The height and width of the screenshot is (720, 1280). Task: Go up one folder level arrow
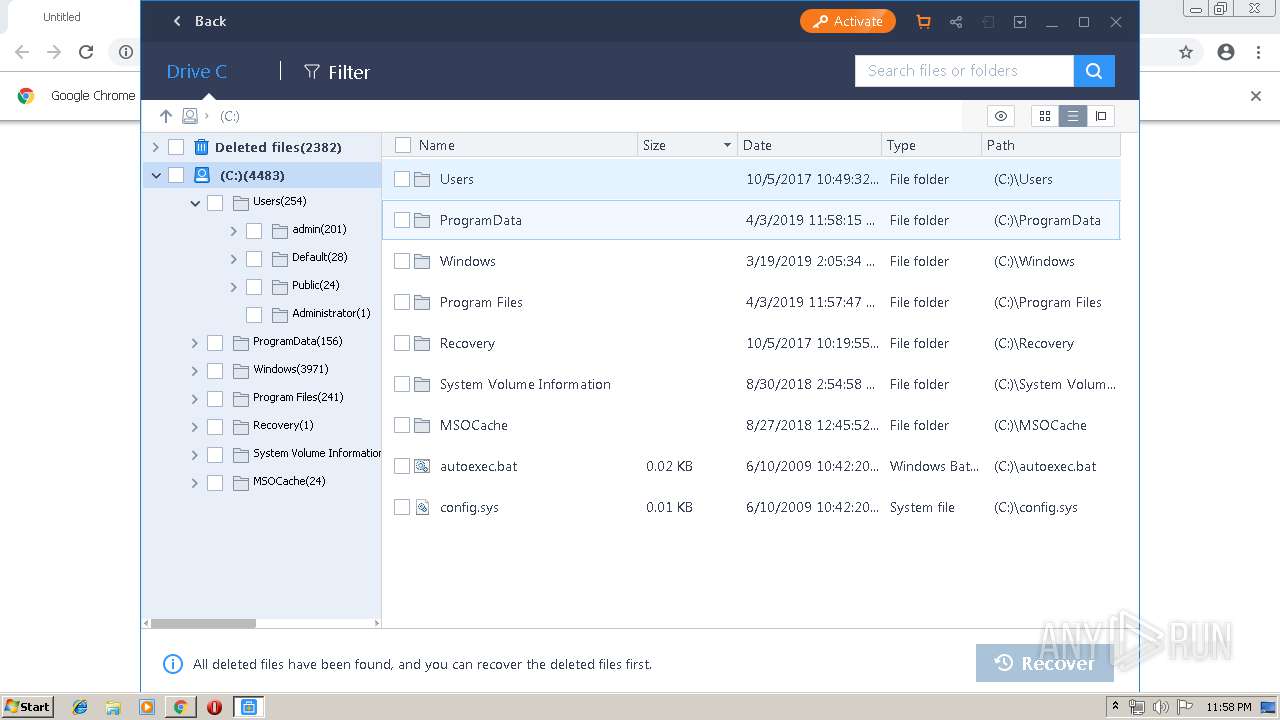coord(166,116)
